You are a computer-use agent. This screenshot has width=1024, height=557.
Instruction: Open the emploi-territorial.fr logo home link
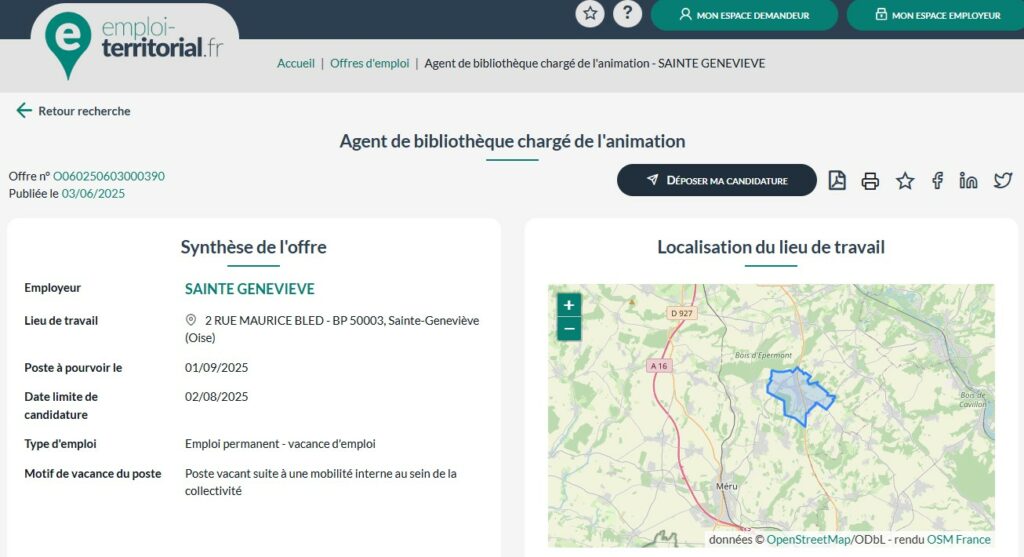135,46
